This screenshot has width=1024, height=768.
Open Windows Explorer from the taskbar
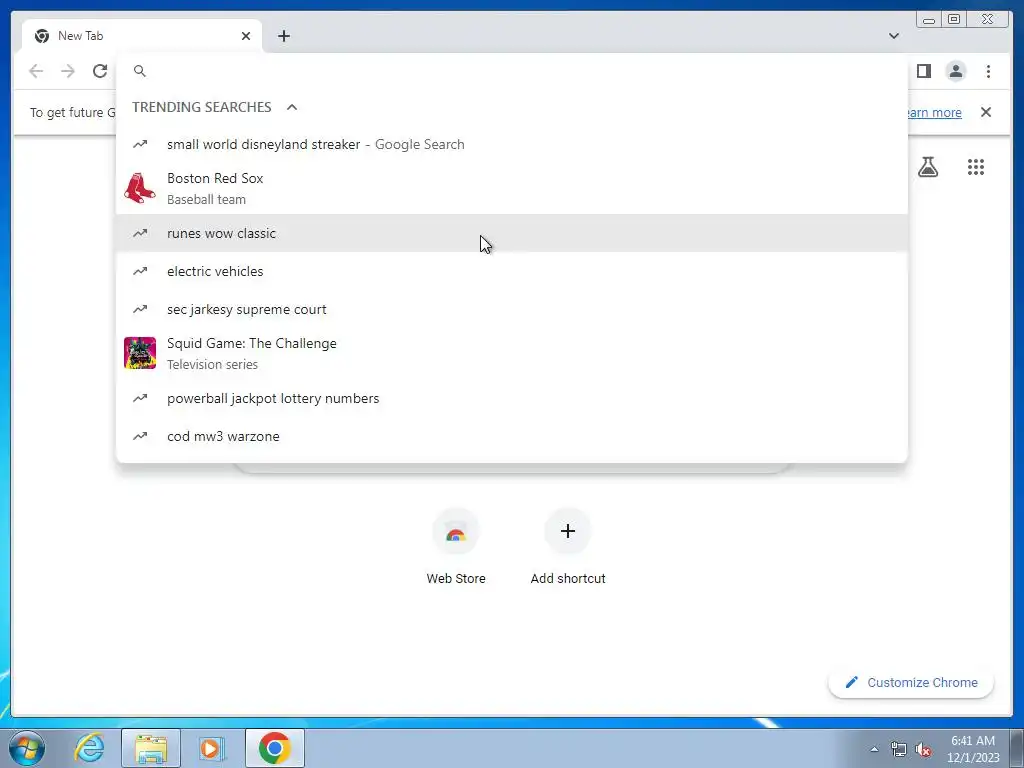[151, 748]
